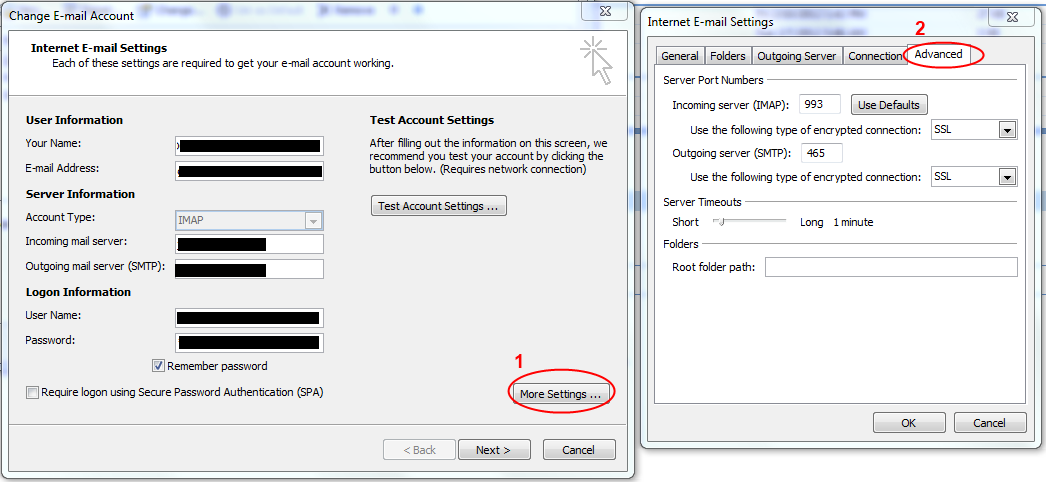Expand the Account Type dropdown
This screenshot has height=482, width=1046.
point(314,221)
